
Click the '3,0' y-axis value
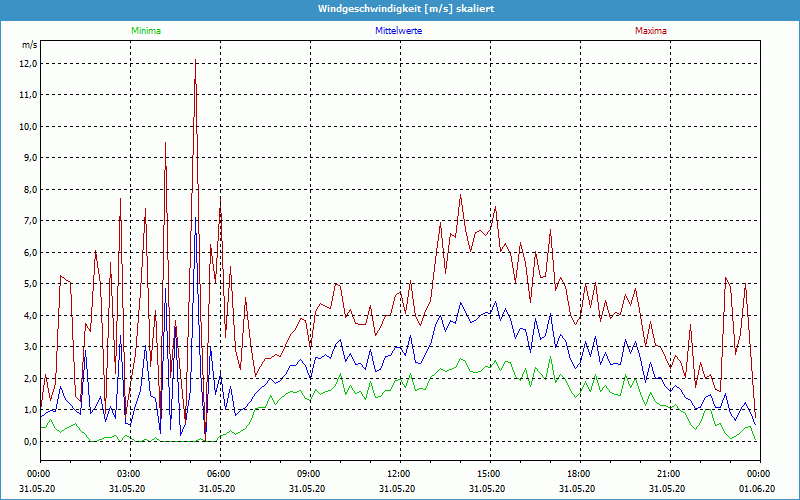tap(30, 347)
